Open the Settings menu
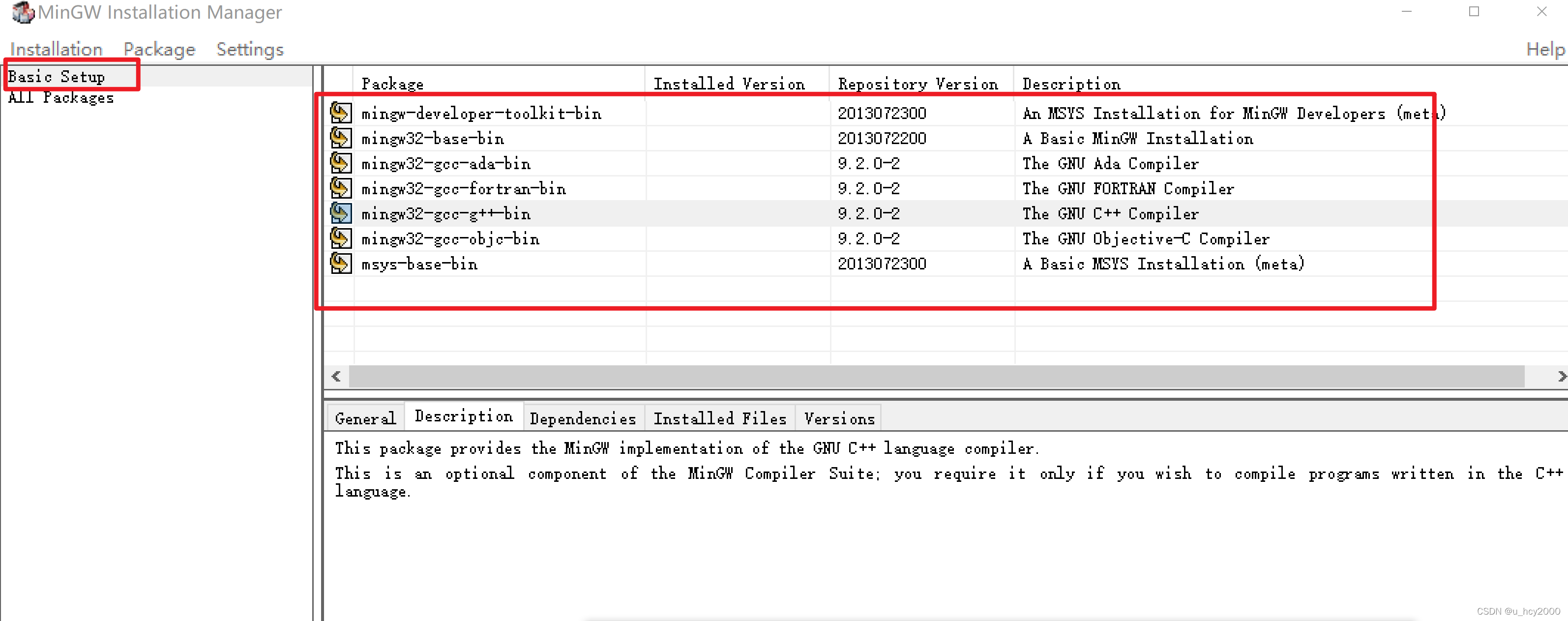This screenshot has width=1568, height=621. click(250, 49)
